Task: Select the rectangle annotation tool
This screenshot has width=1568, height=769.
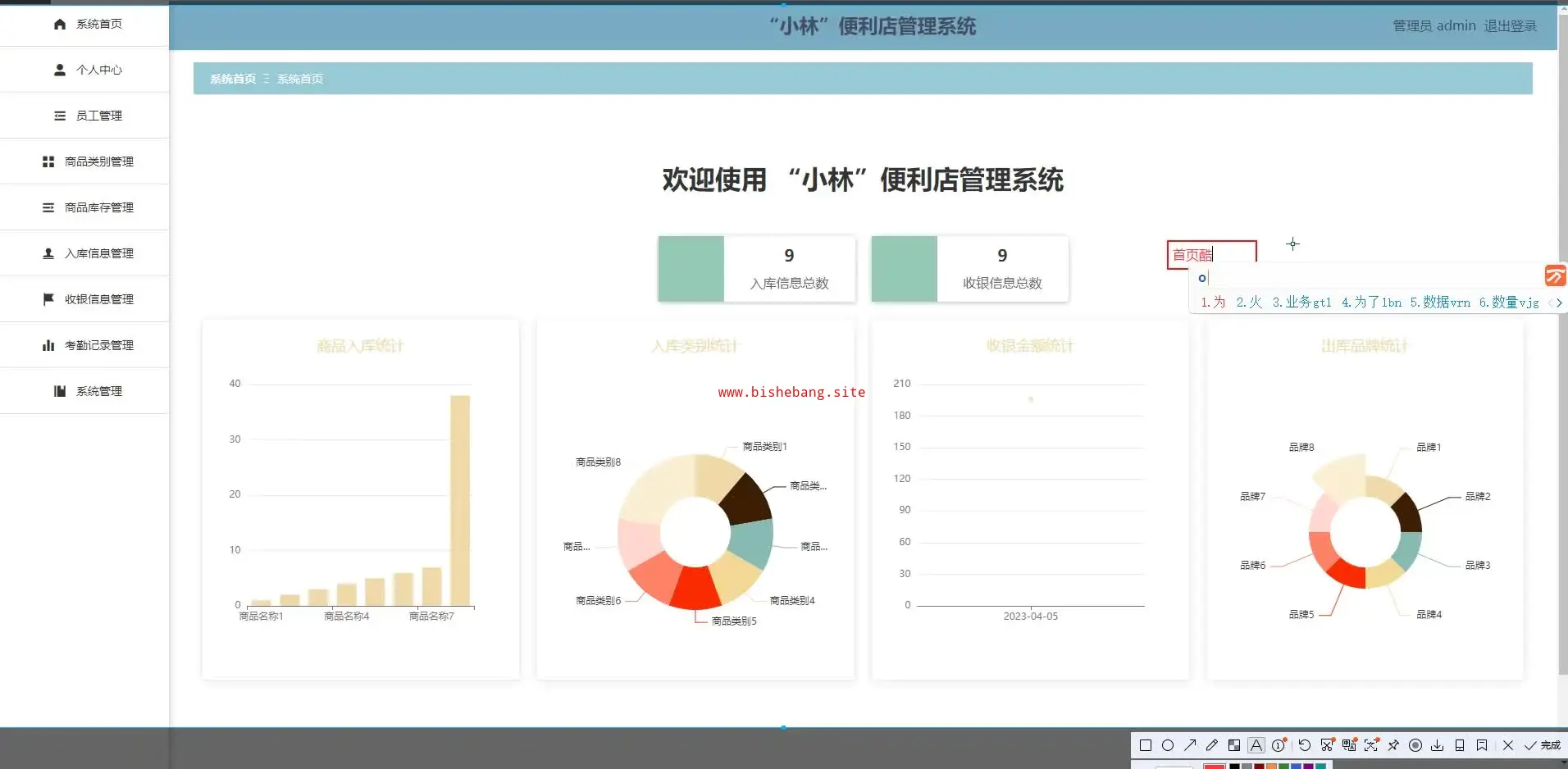Action: coord(1146,745)
